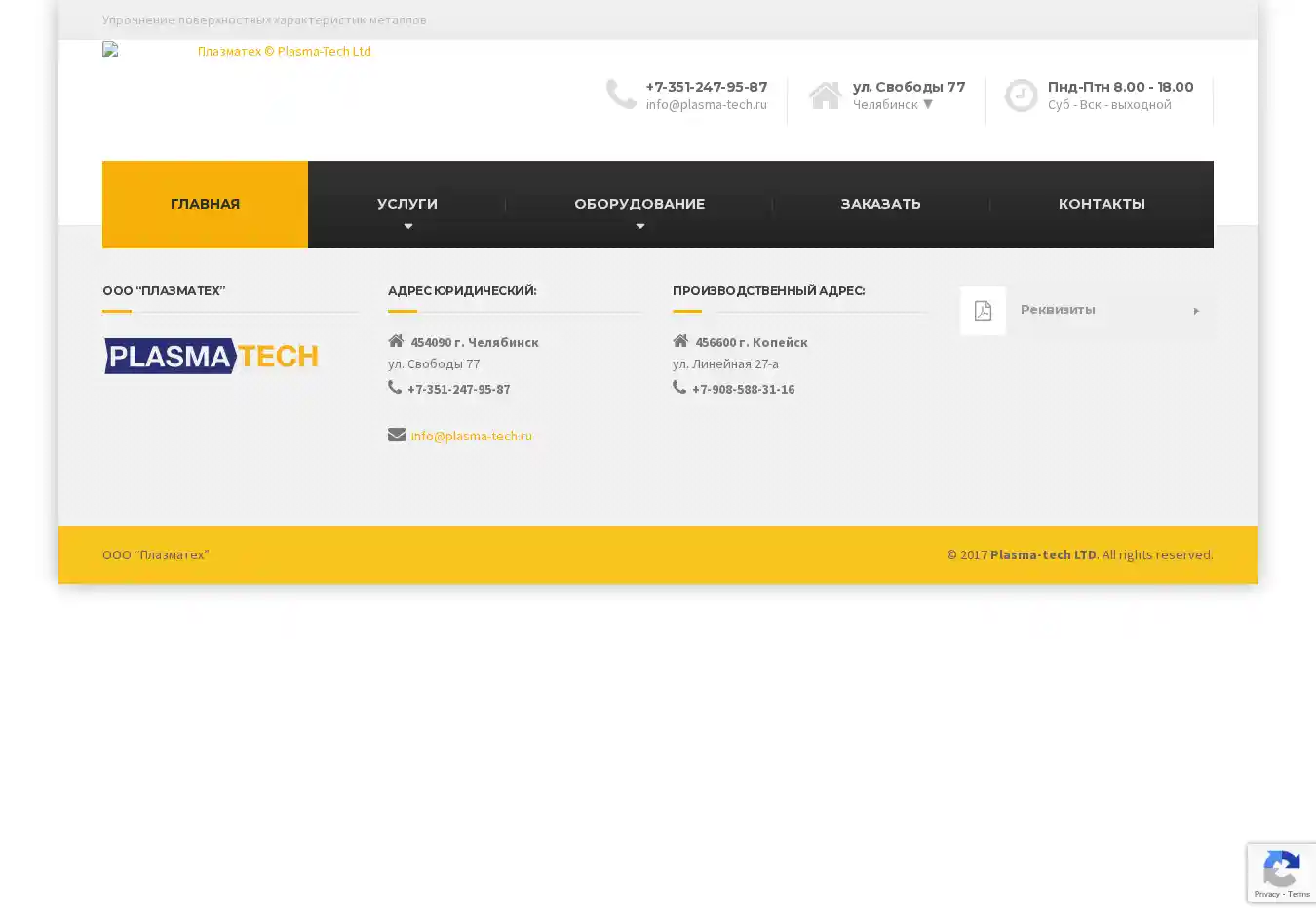This screenshot has height=916, width=1316.
Task: Open the Челябинск city dropdown
Action: pos(927,104)
